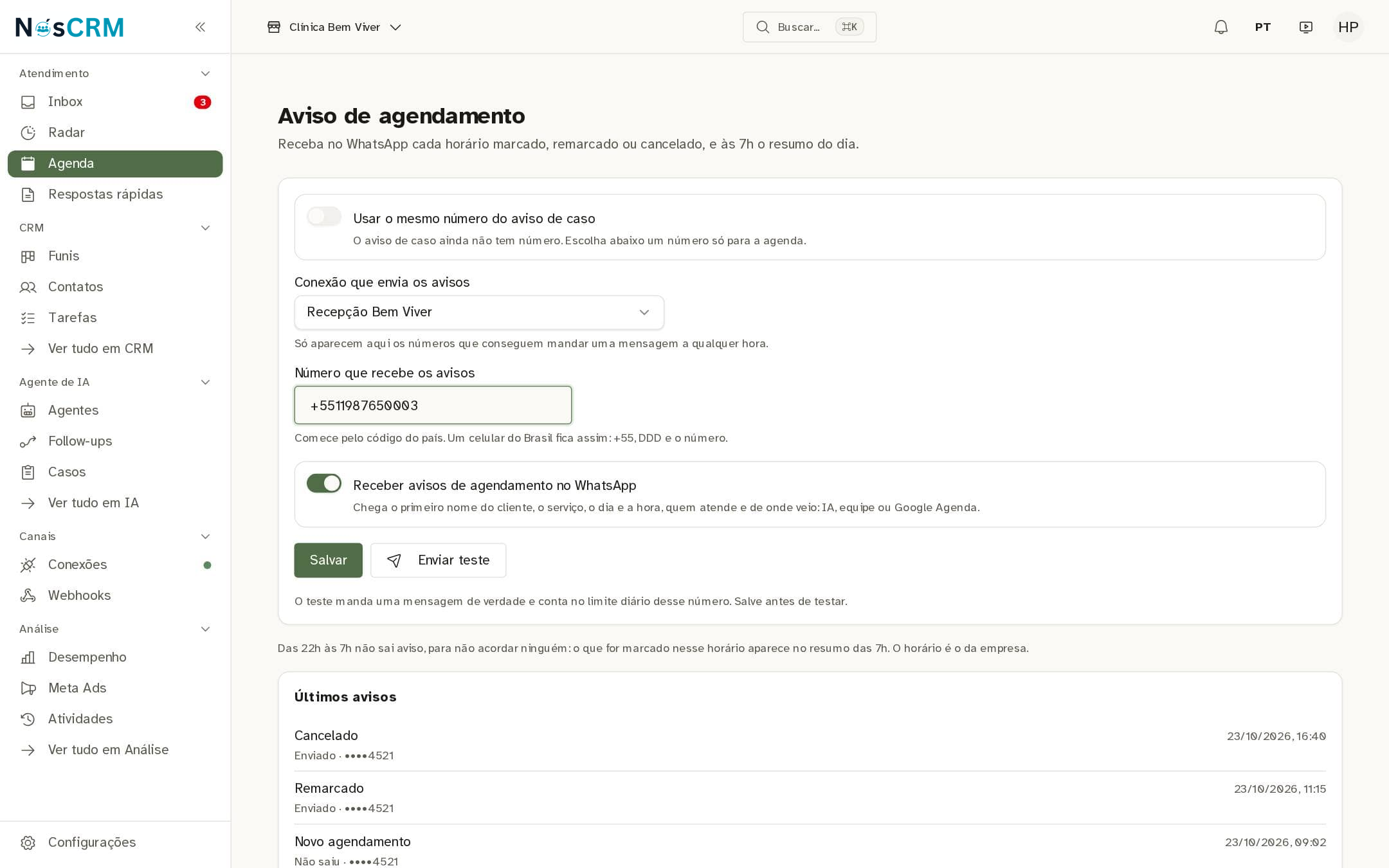Open Contatos in sidebar

tap(115, 287)
